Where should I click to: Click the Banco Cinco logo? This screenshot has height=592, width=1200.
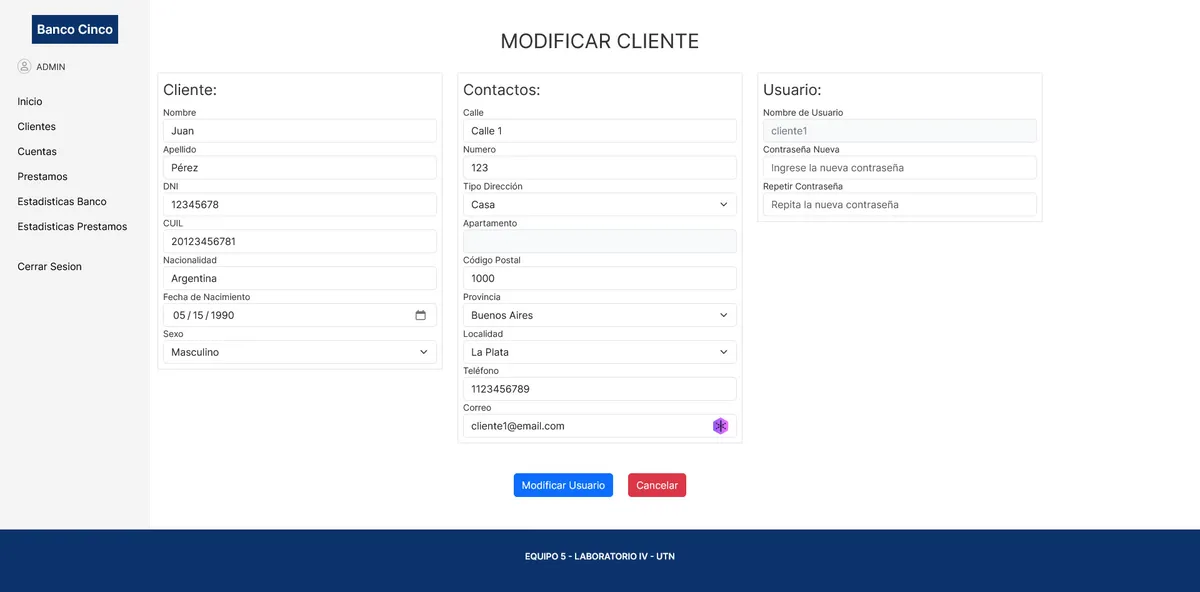point(75,30)
